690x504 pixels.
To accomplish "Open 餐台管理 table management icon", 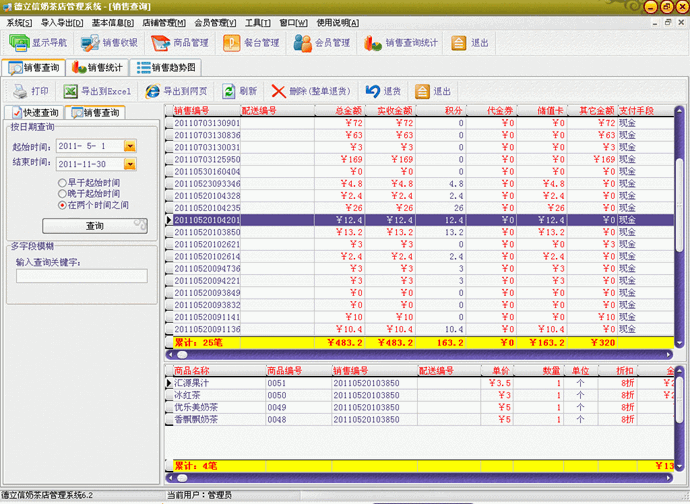I will [x=231, y=43].
